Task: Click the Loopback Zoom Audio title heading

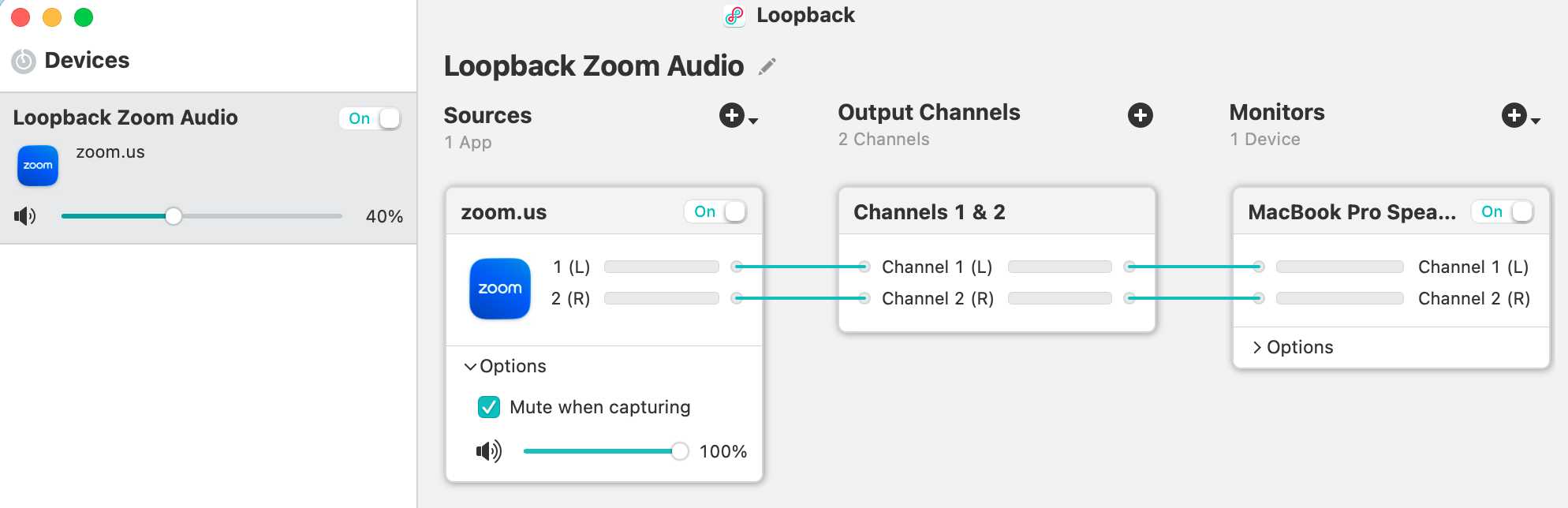Action: 593,66
